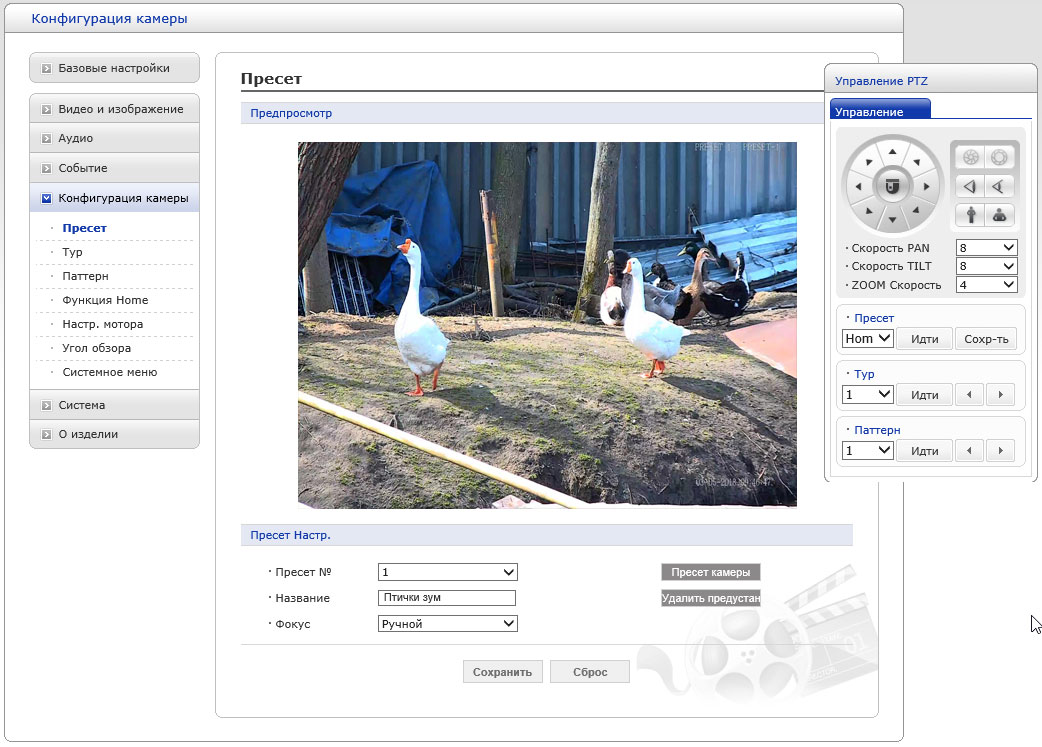Open the Скорость PAN dropdown
The width and height of the screenshot is (1042, 747).
[986, 248]
